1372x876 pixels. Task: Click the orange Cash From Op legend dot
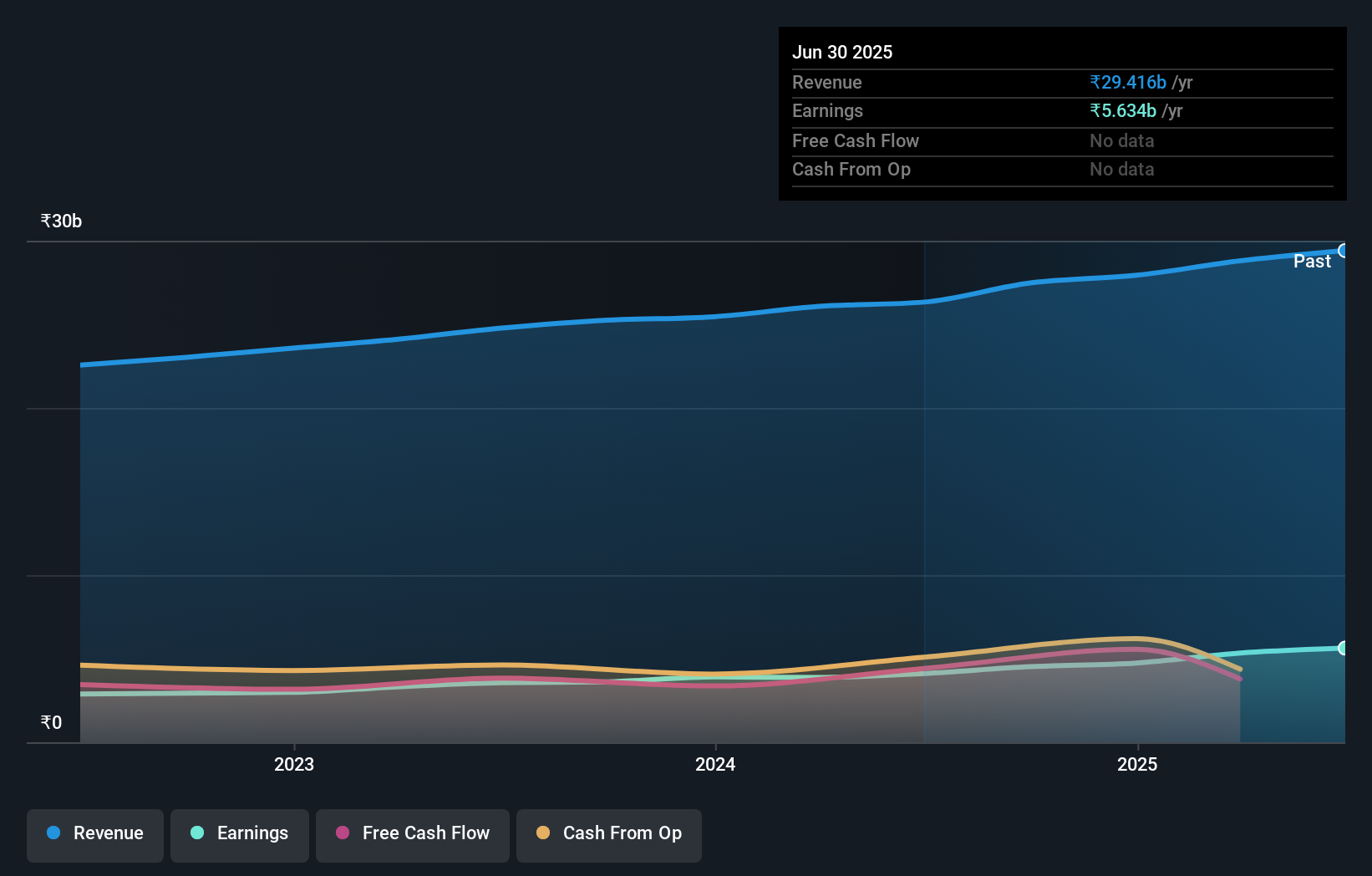click(x=543, y=833)
